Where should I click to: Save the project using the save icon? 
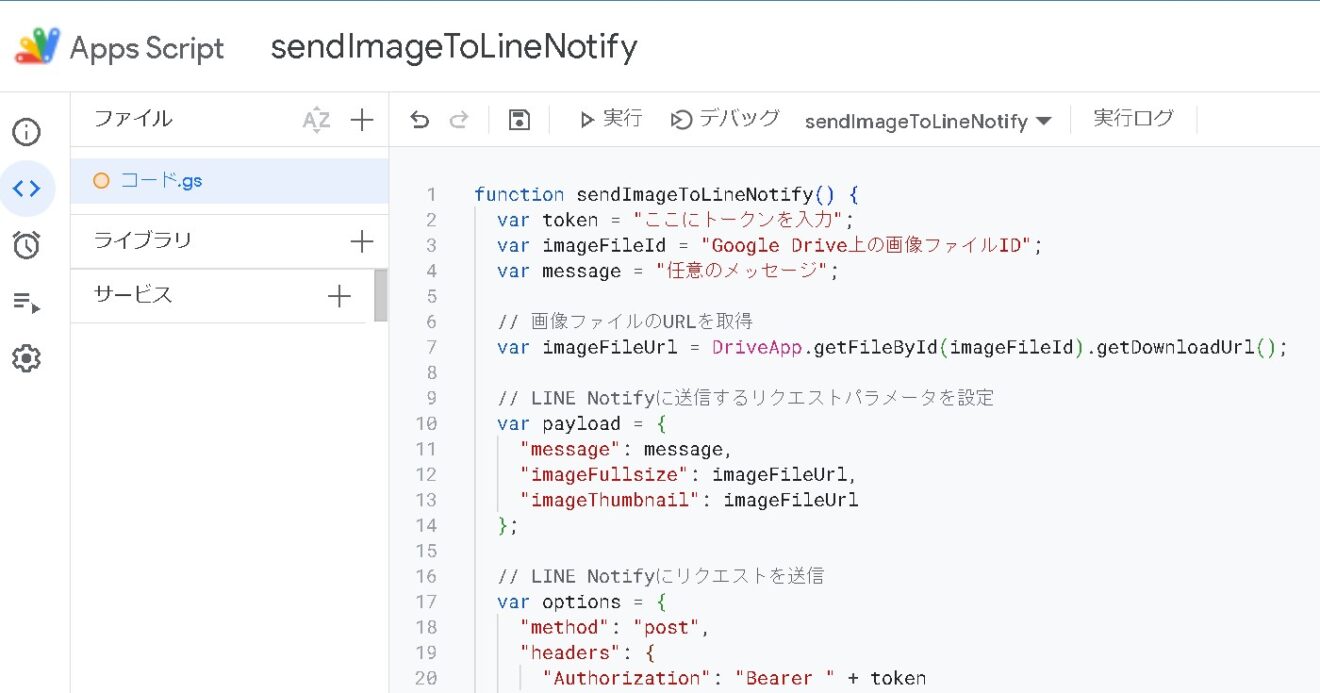pyautogui.click(x=519, y=118)
